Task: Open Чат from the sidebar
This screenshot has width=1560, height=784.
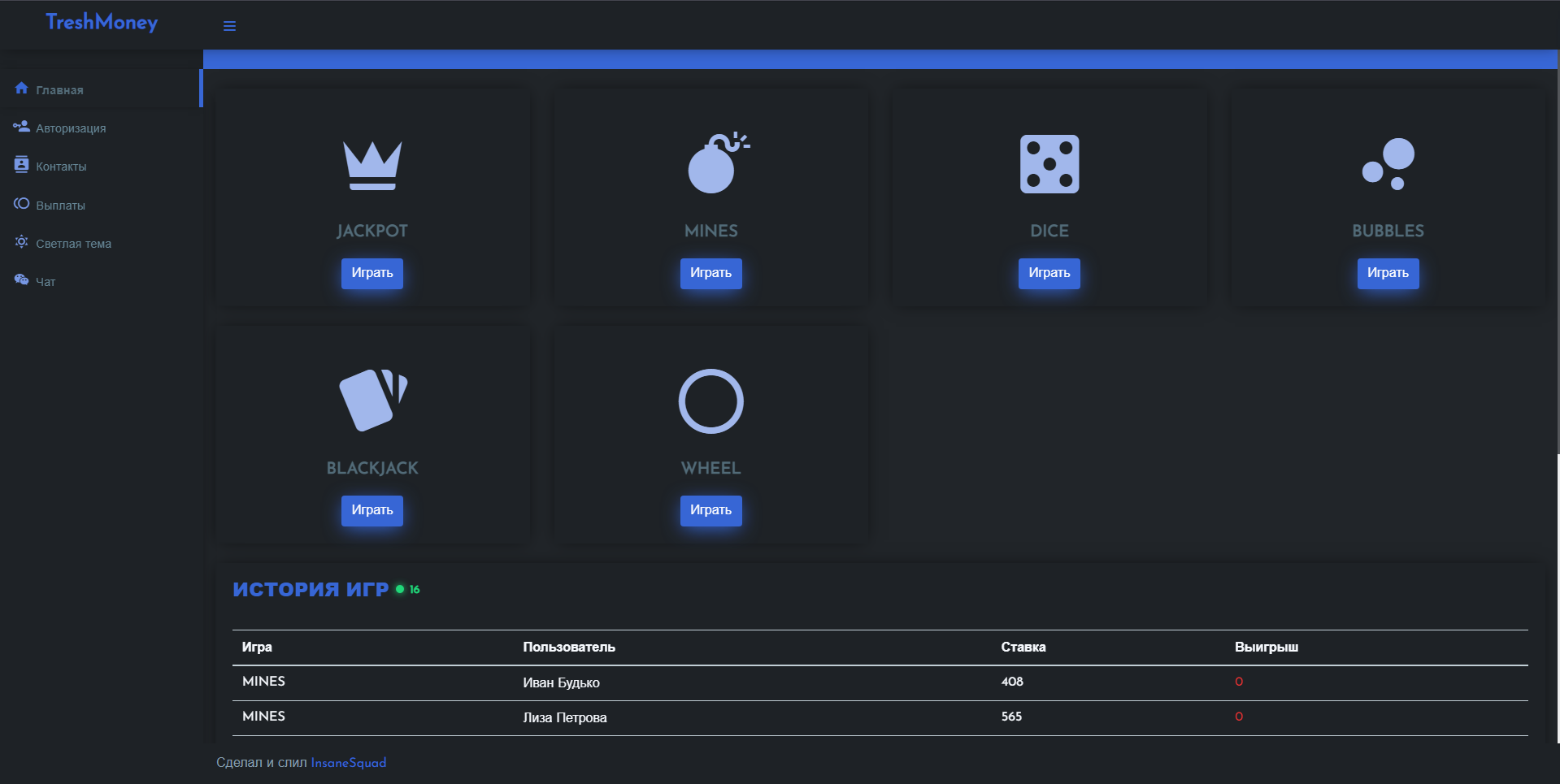Action: (46, 282)
